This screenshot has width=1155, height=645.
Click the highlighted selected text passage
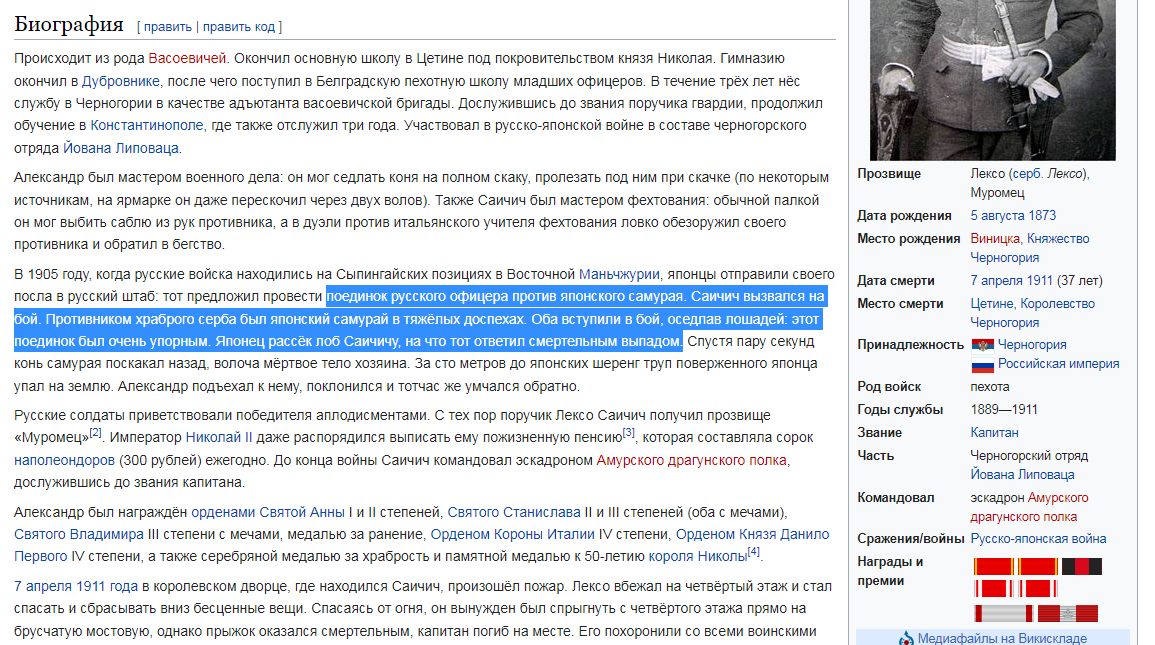tap(421, 319)
